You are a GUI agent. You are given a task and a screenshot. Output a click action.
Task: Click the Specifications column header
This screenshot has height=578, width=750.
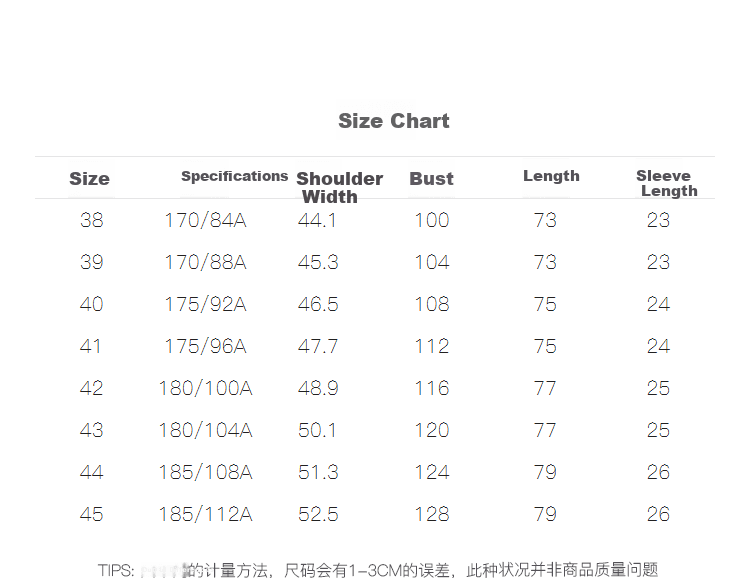click(234, 176)
